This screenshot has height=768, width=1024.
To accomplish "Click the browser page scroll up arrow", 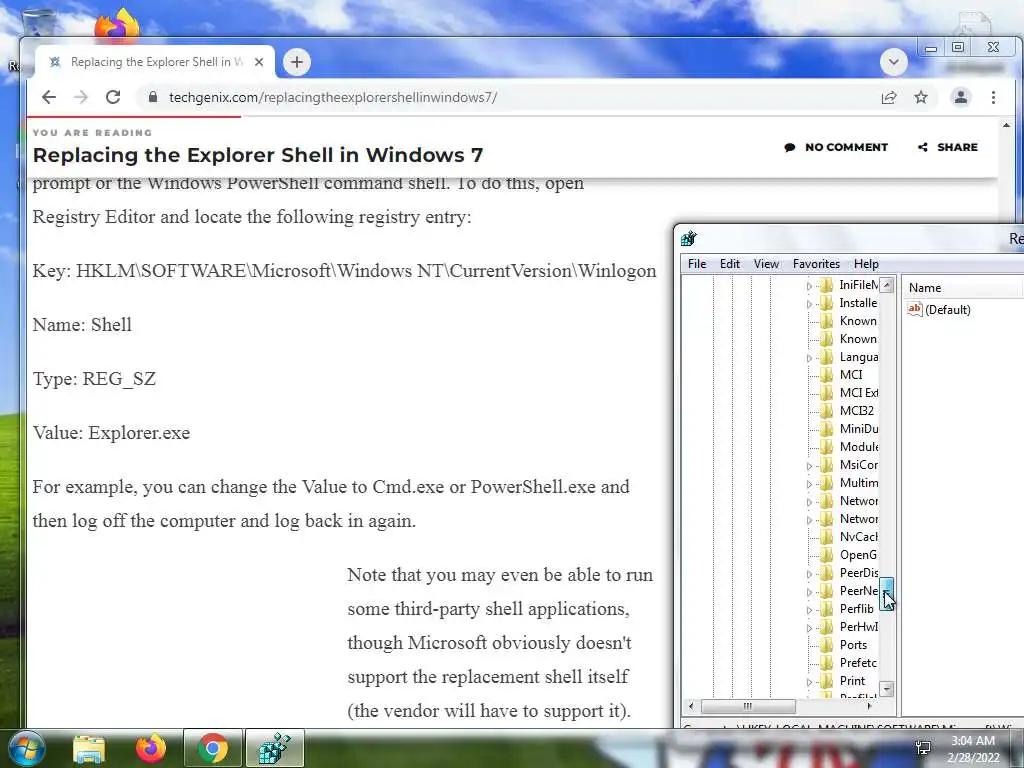I will [x=1006, y=125].
